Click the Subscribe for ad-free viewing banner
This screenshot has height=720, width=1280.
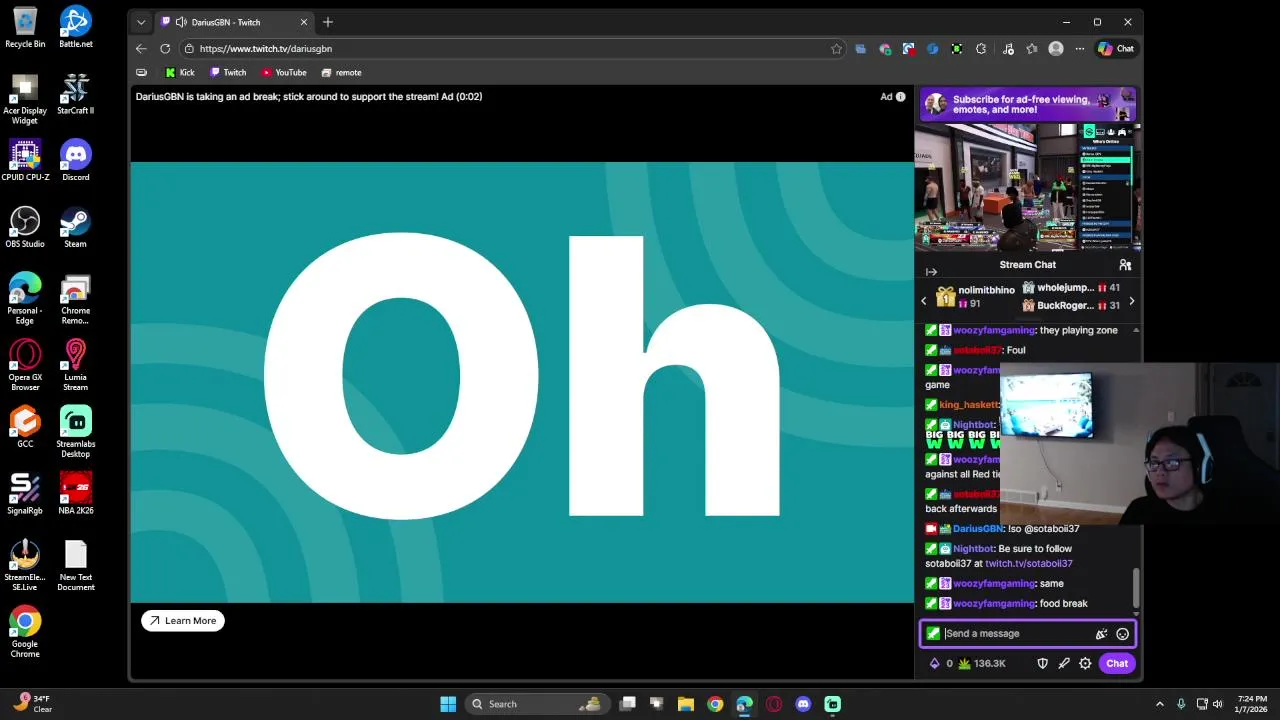coord(1028,104)
